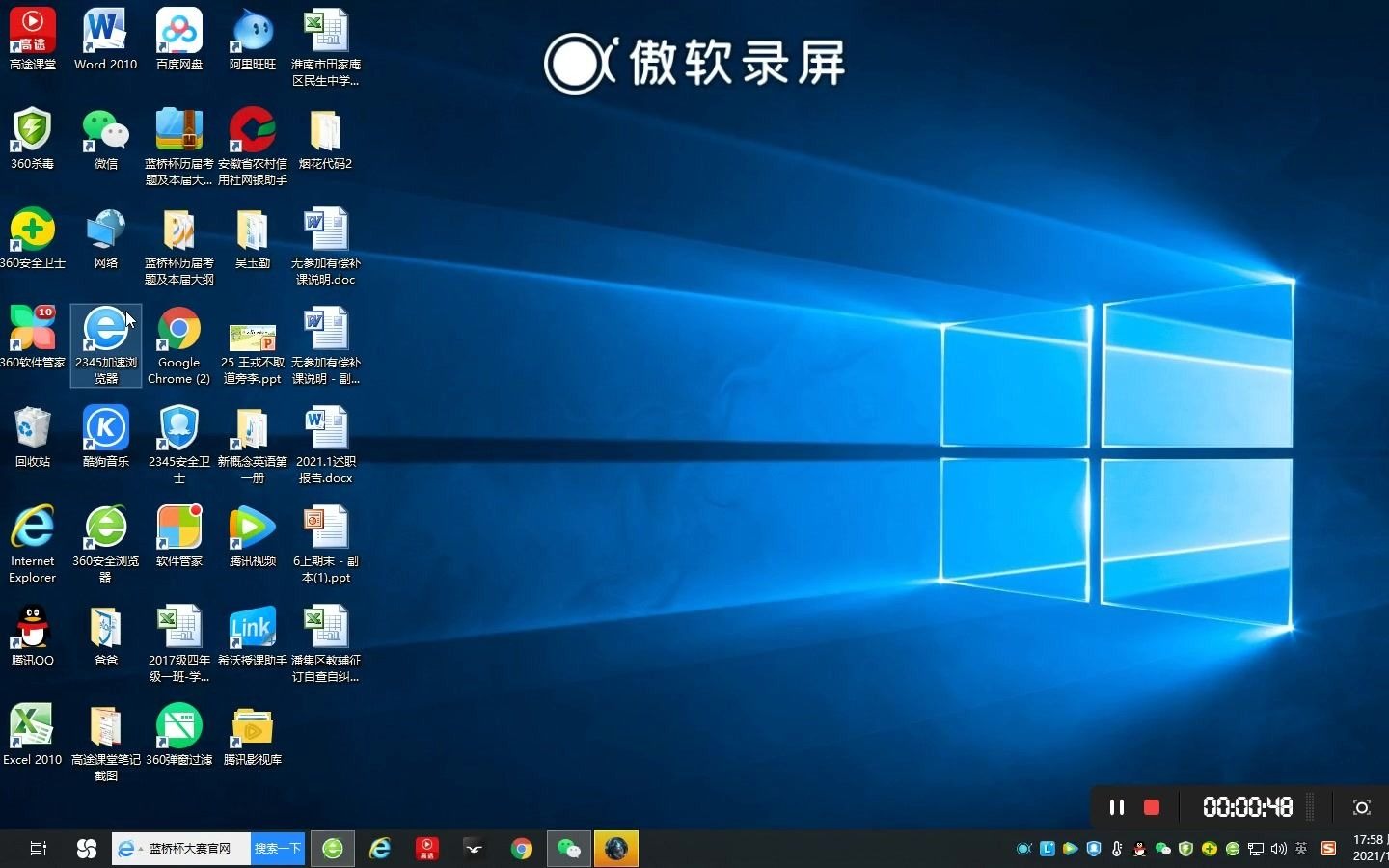Open 高途 app from the taskbar
Viewport: 1389px width, 868px height.
427,849
